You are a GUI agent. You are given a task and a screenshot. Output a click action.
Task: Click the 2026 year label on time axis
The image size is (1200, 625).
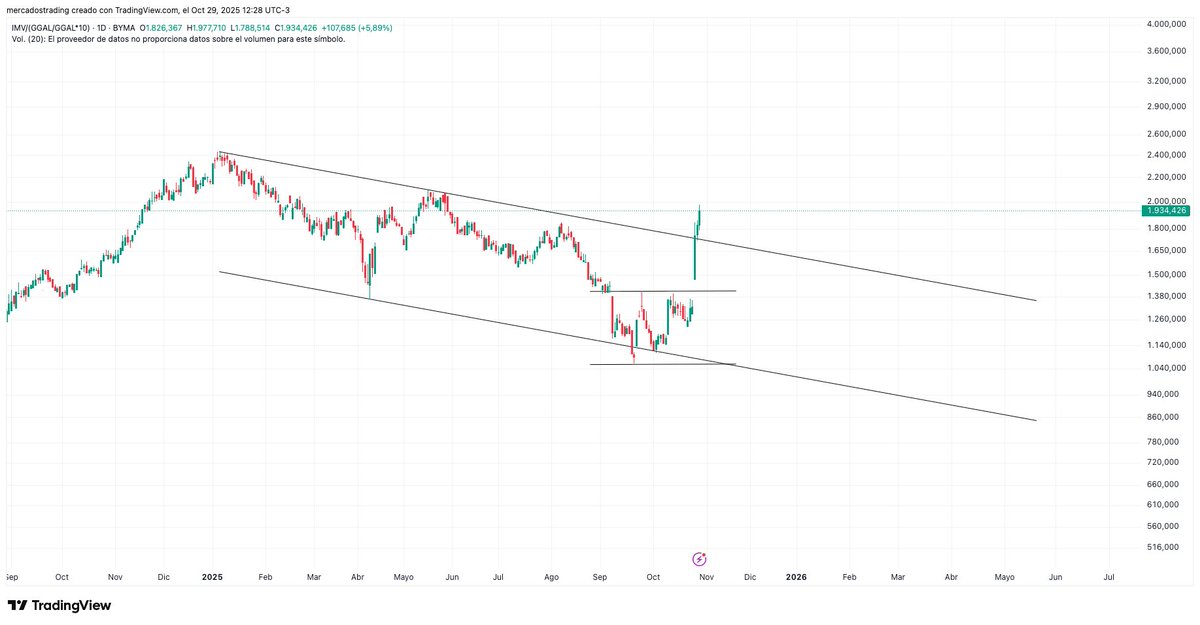coord(796,577)
